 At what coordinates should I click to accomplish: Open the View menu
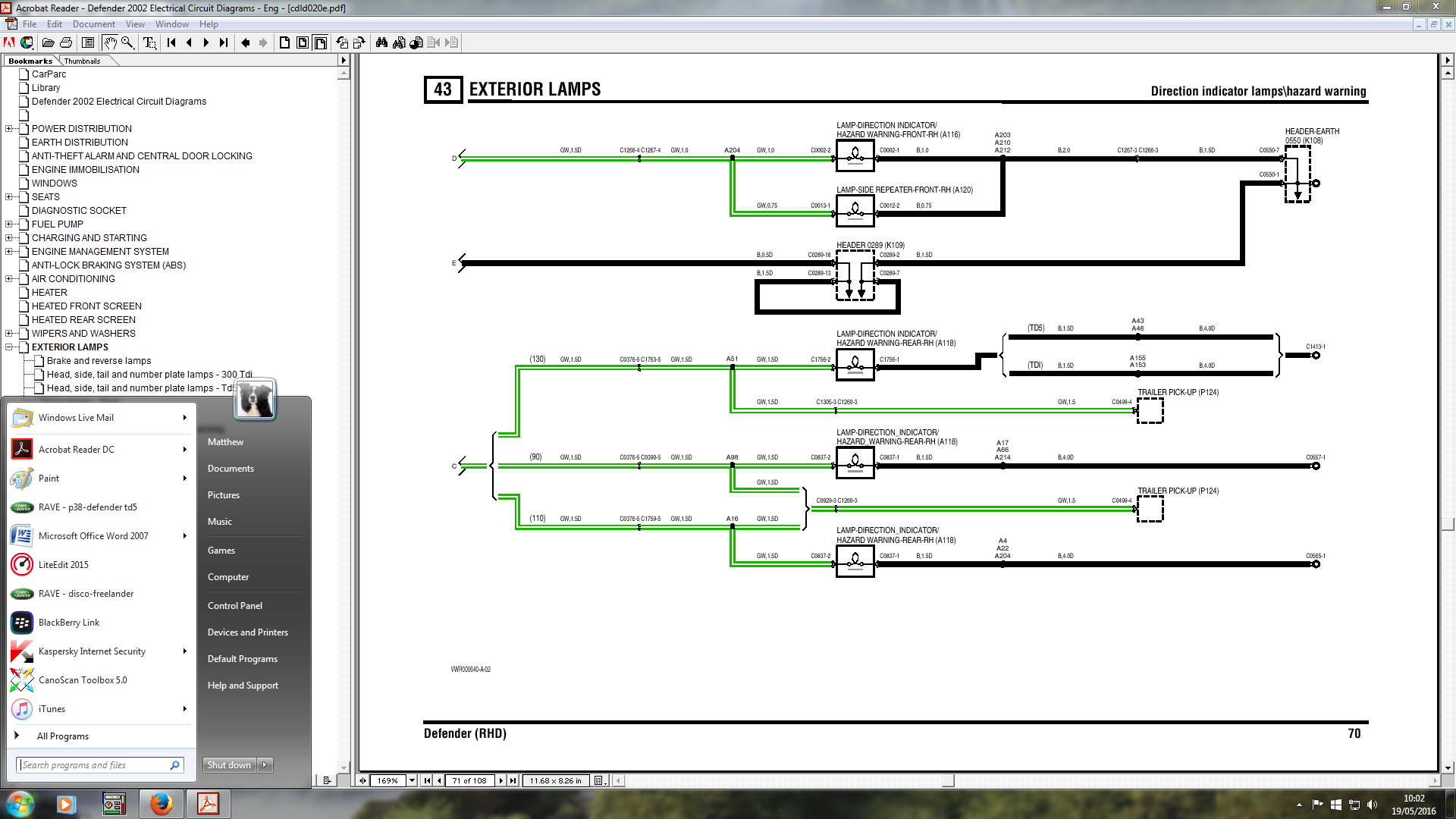coord(135,24)
